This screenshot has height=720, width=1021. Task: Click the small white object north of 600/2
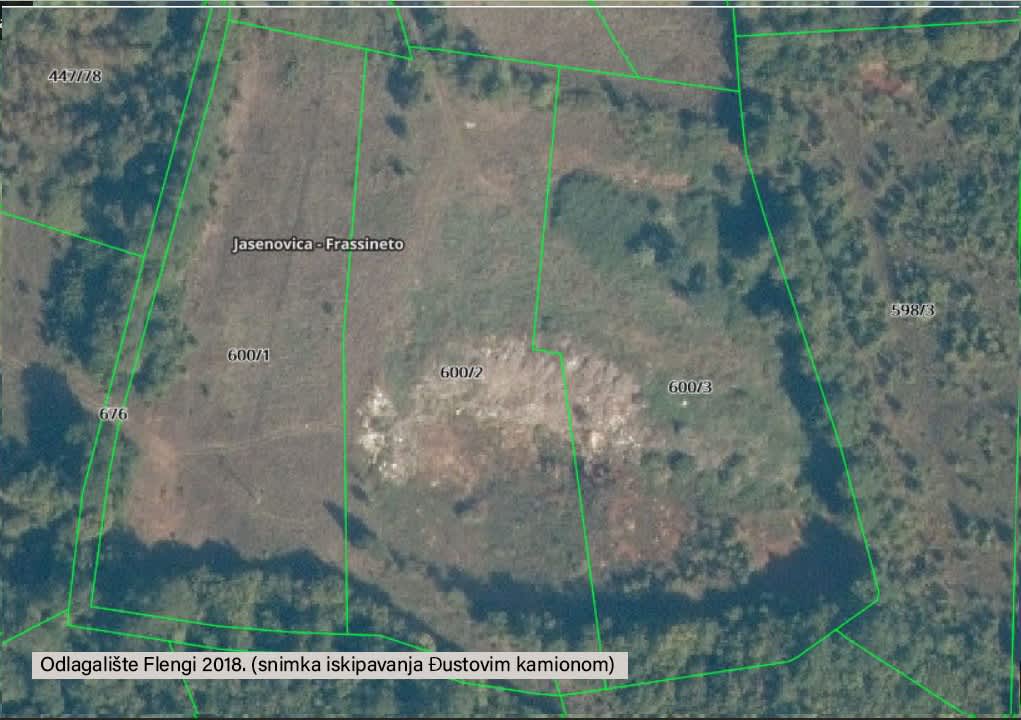(470, 125)
